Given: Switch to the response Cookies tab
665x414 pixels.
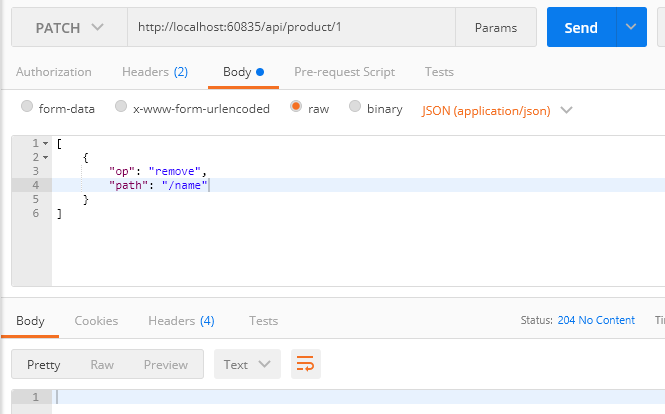Looking at the screenshot, I should click(96, 321).
